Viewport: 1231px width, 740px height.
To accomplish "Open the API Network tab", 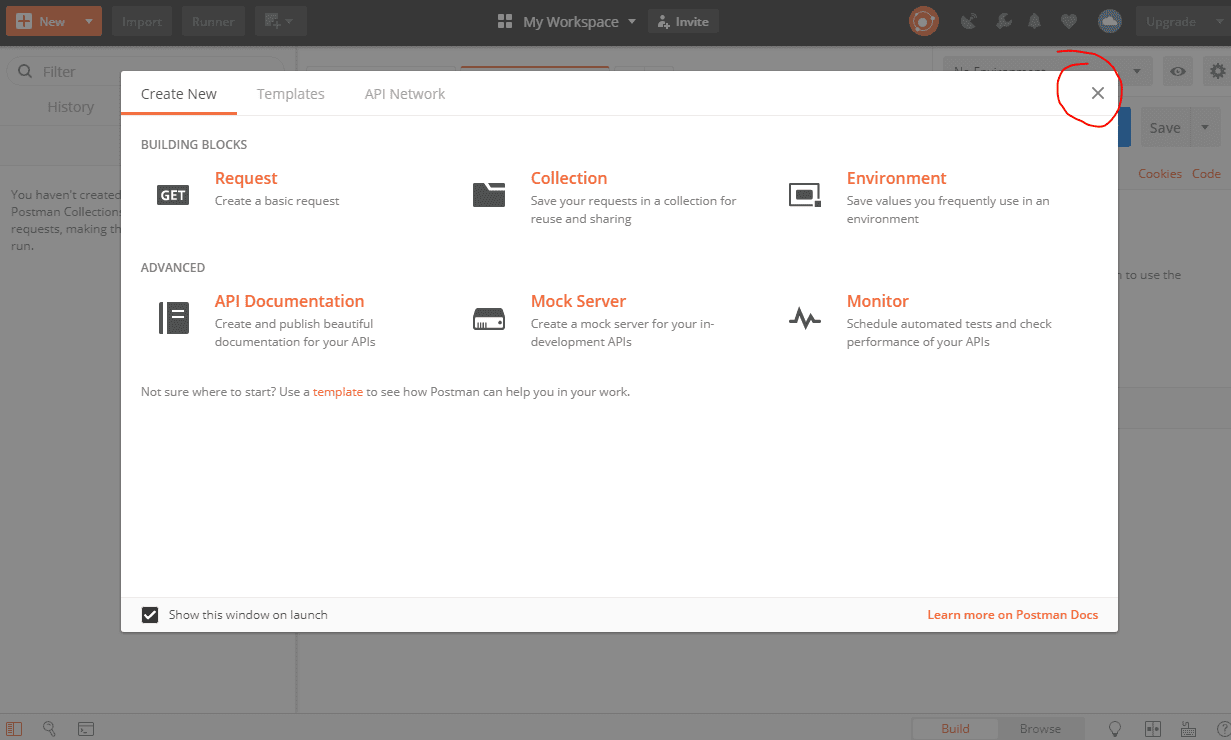I will pos(405,94).
